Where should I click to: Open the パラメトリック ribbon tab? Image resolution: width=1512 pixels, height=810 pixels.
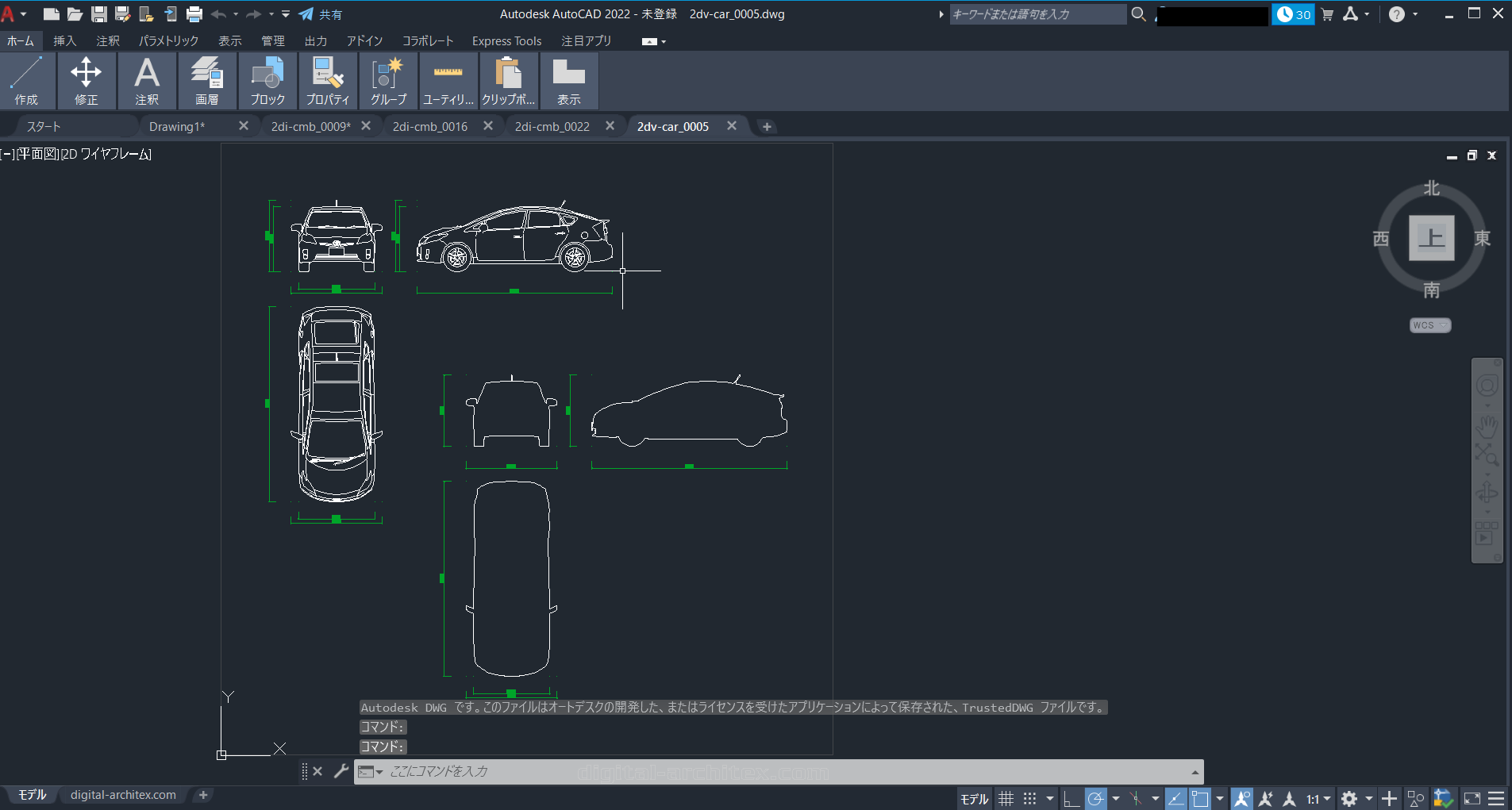pyautogui.click(x=168, y=40)
